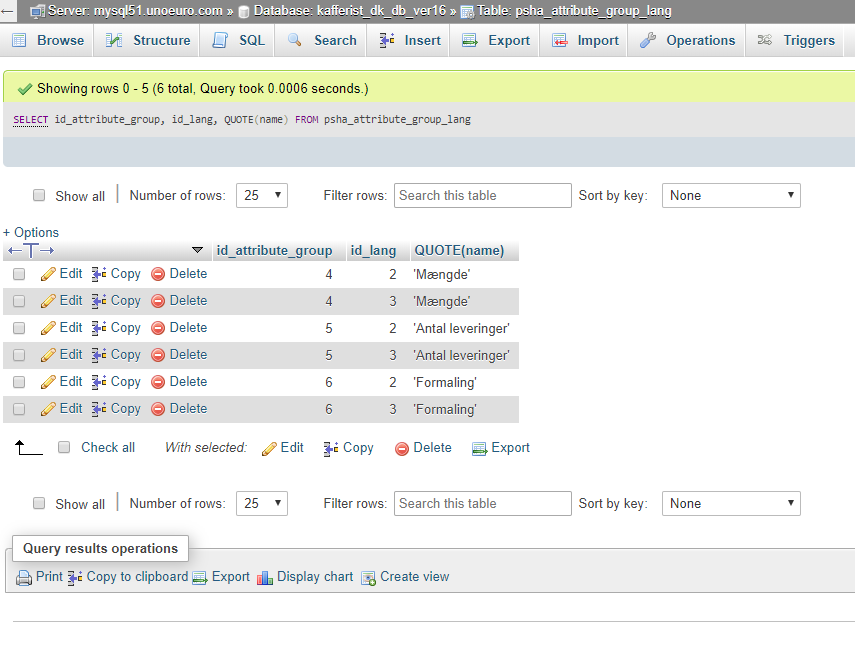Toggle the lower Show all checkbox
Viewport: 855px width, 665px height.
pos(39,503)
